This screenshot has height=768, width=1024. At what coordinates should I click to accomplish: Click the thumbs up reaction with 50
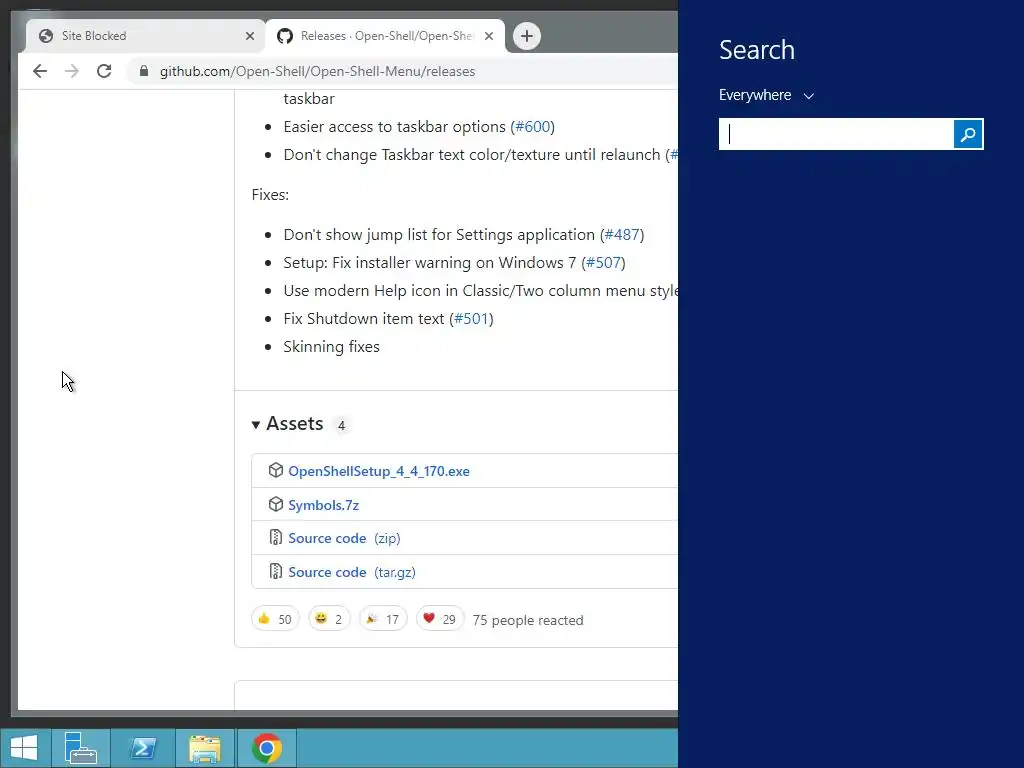(x=275, y=618)
